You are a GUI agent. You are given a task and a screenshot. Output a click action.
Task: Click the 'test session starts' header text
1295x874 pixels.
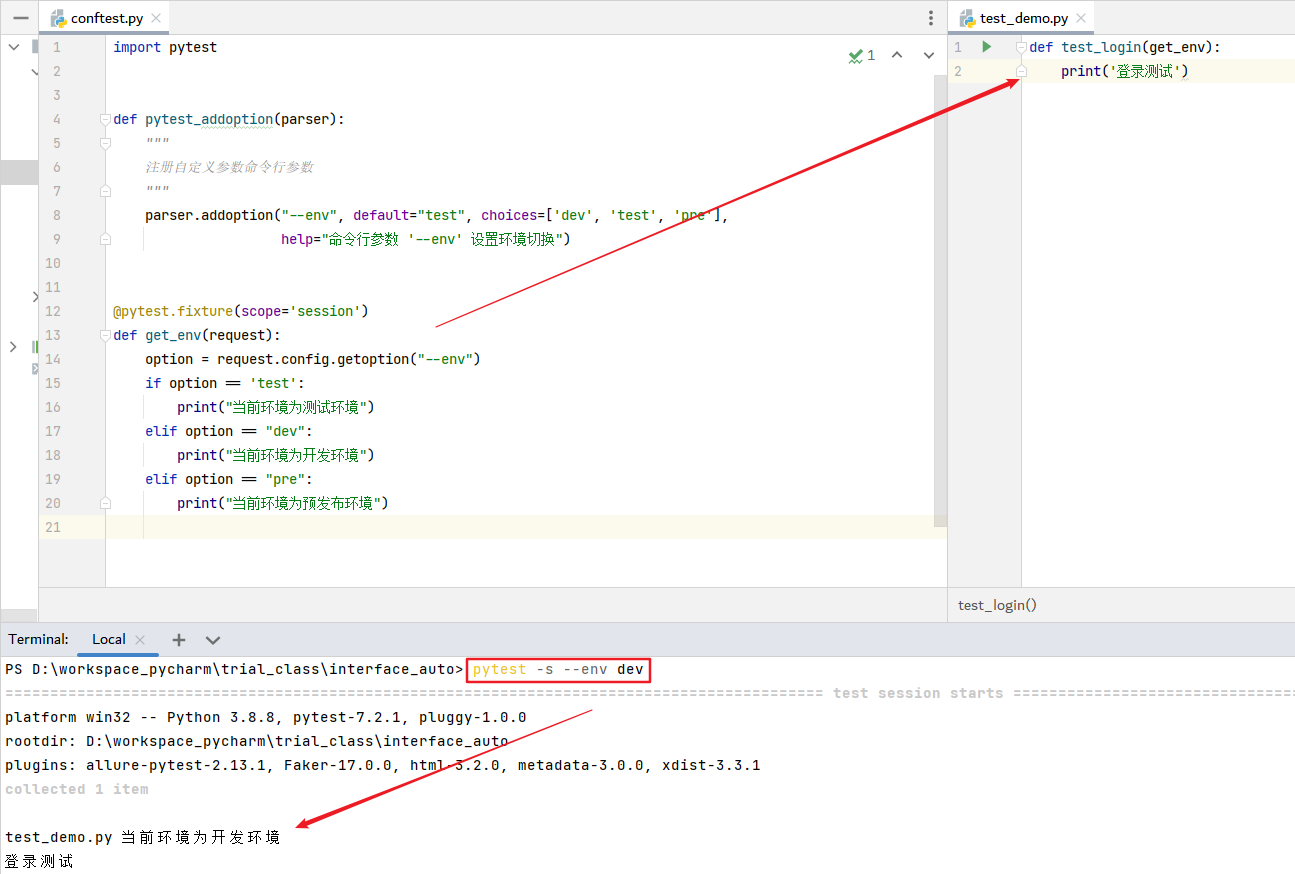point(918,693)
